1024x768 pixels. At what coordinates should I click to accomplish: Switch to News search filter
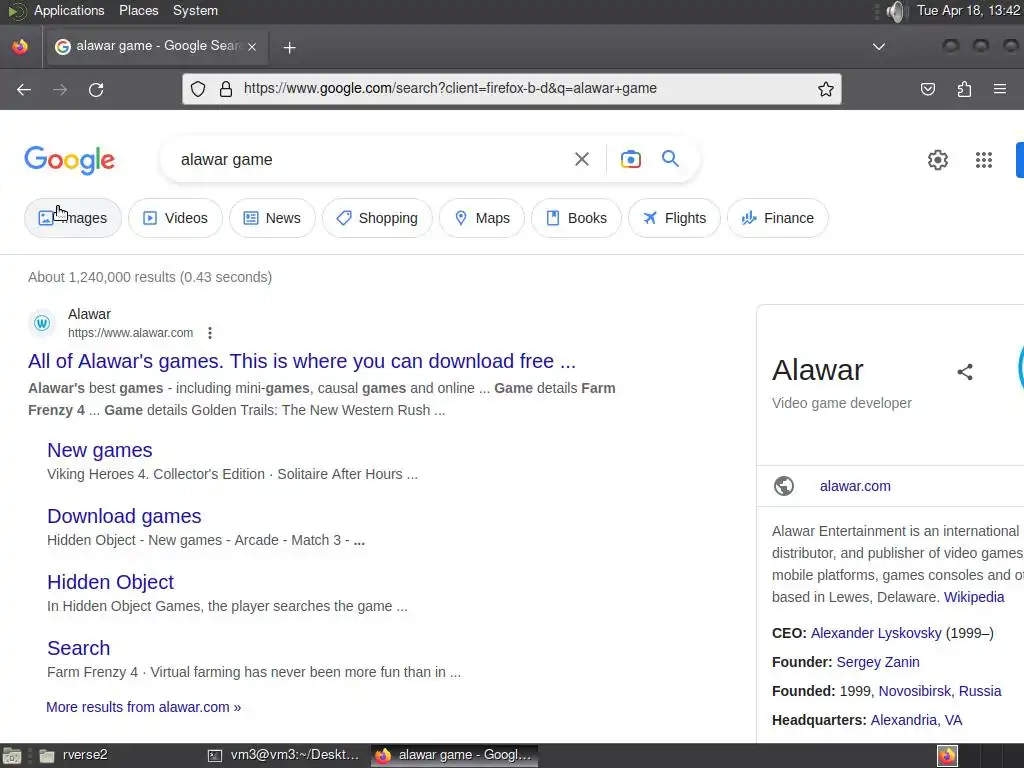tap(272, 218)
